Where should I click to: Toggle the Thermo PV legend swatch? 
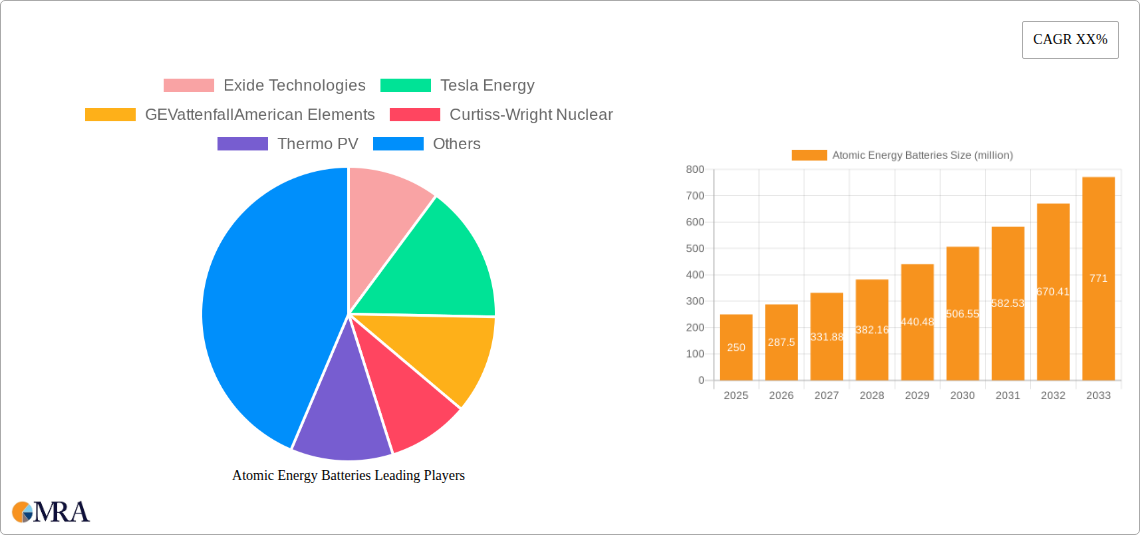tap(243, 144)
